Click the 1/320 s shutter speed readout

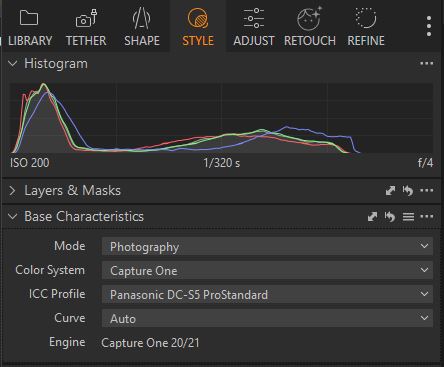[222, 163]
